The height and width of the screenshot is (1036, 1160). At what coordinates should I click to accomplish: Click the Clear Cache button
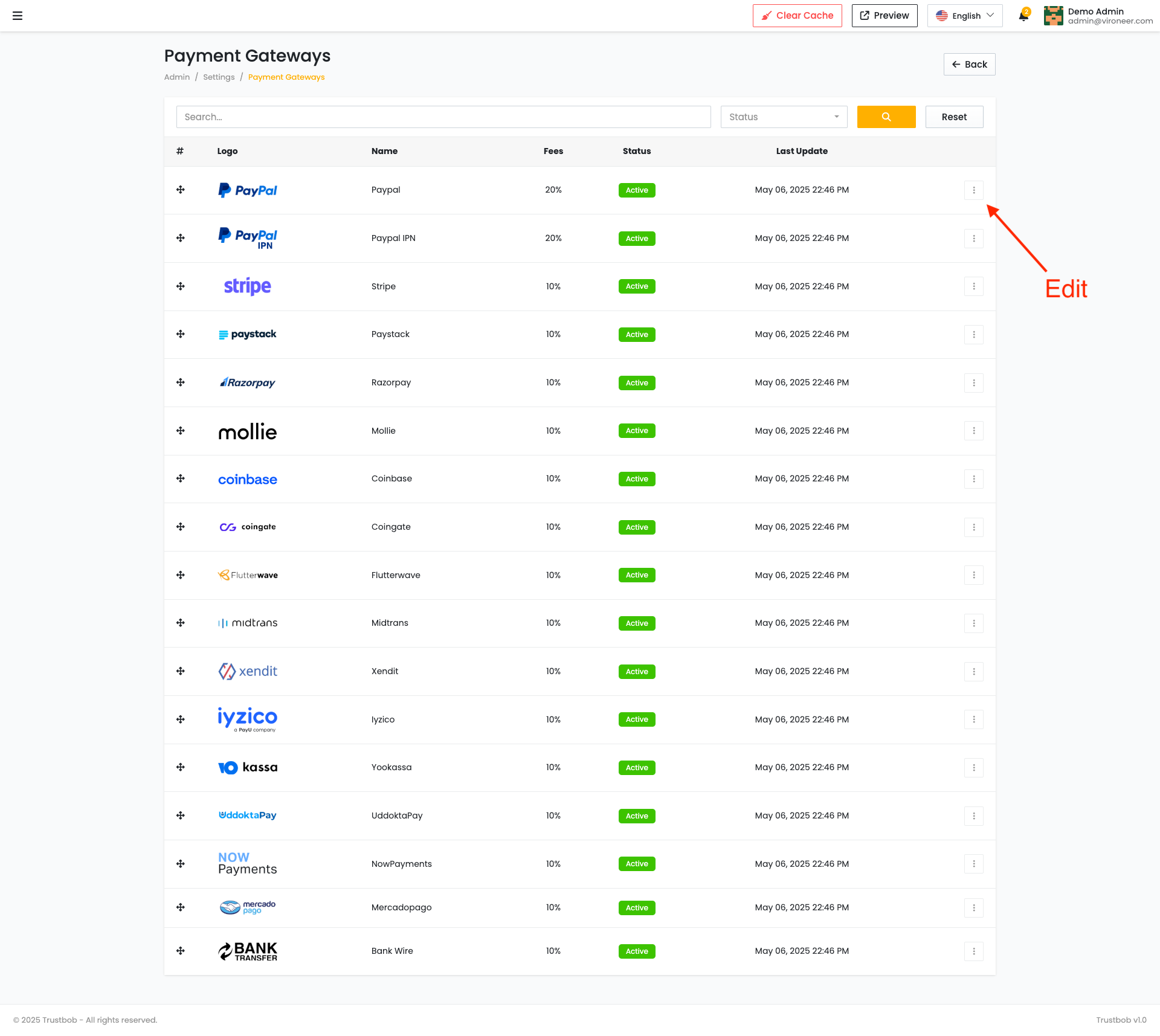click(x=797, y=16)
